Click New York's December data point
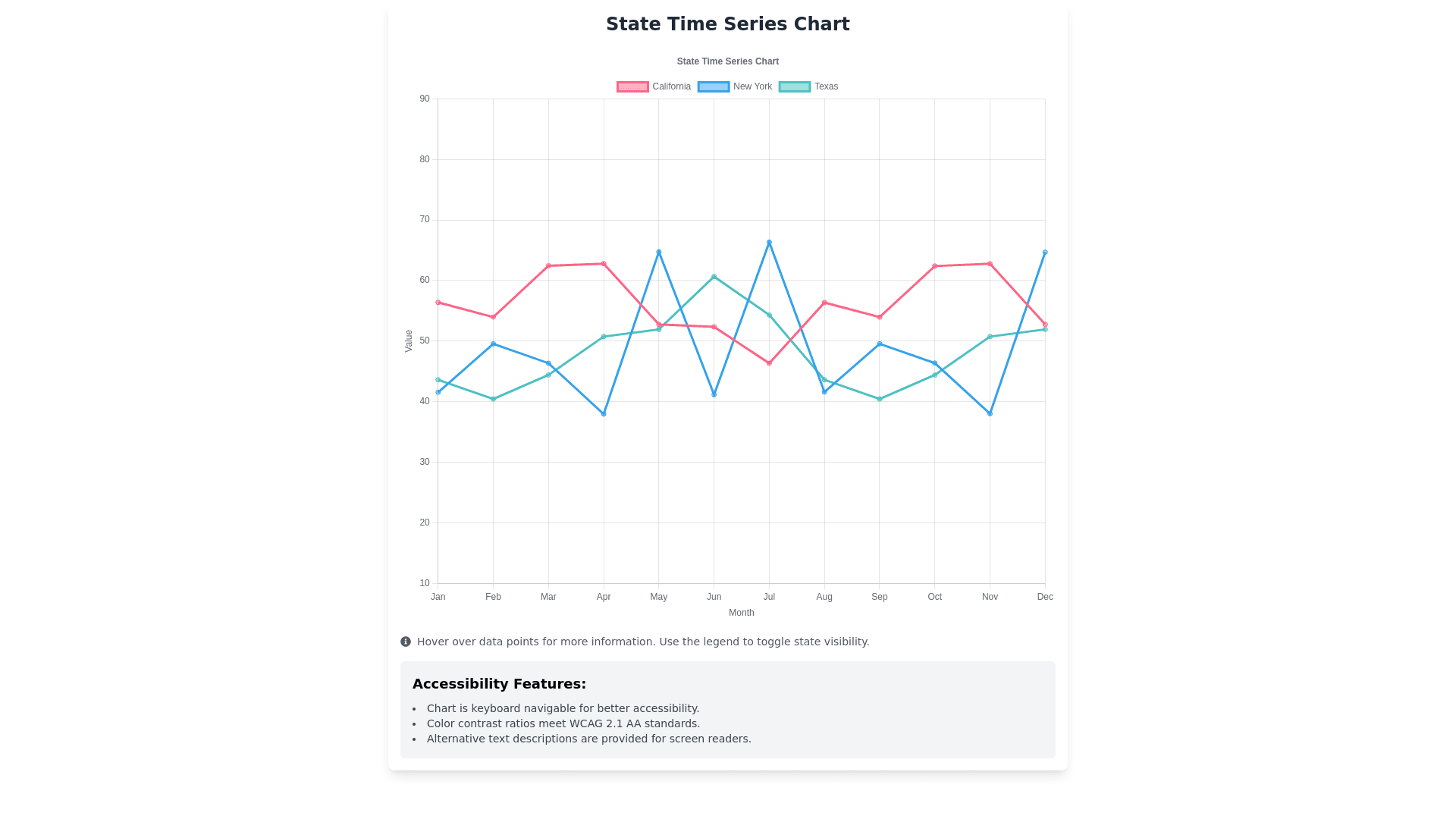1456x819 pixels. pos(1045,253)
